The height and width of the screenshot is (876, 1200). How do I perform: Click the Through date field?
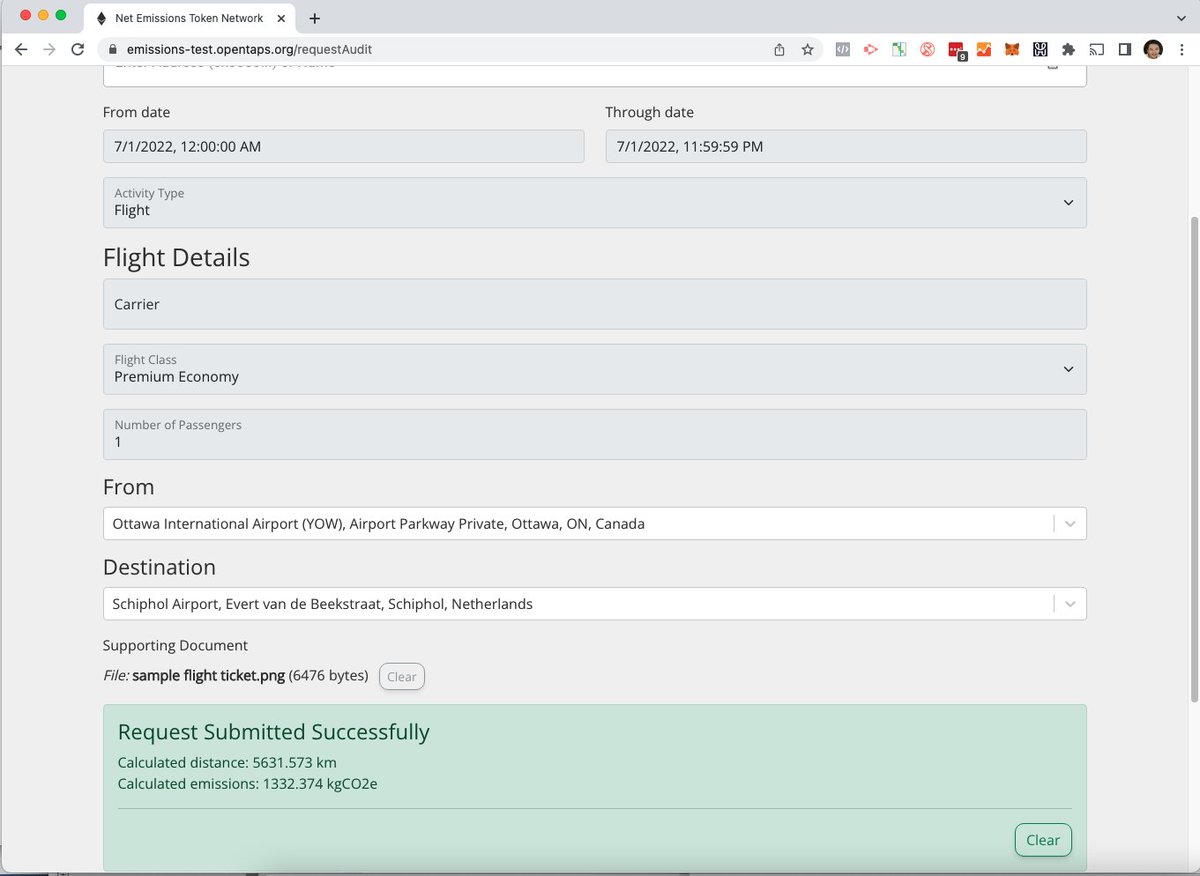[x=846, y=146]
